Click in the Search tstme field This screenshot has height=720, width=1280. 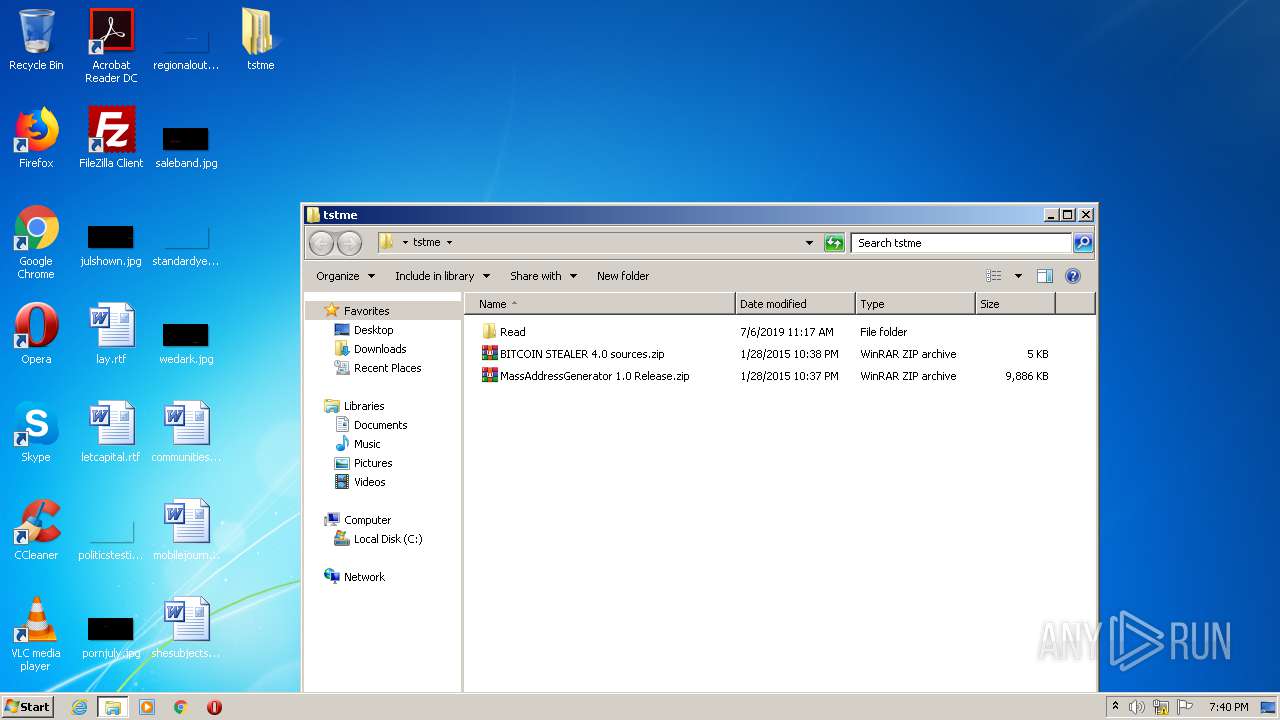pos(961,243)
